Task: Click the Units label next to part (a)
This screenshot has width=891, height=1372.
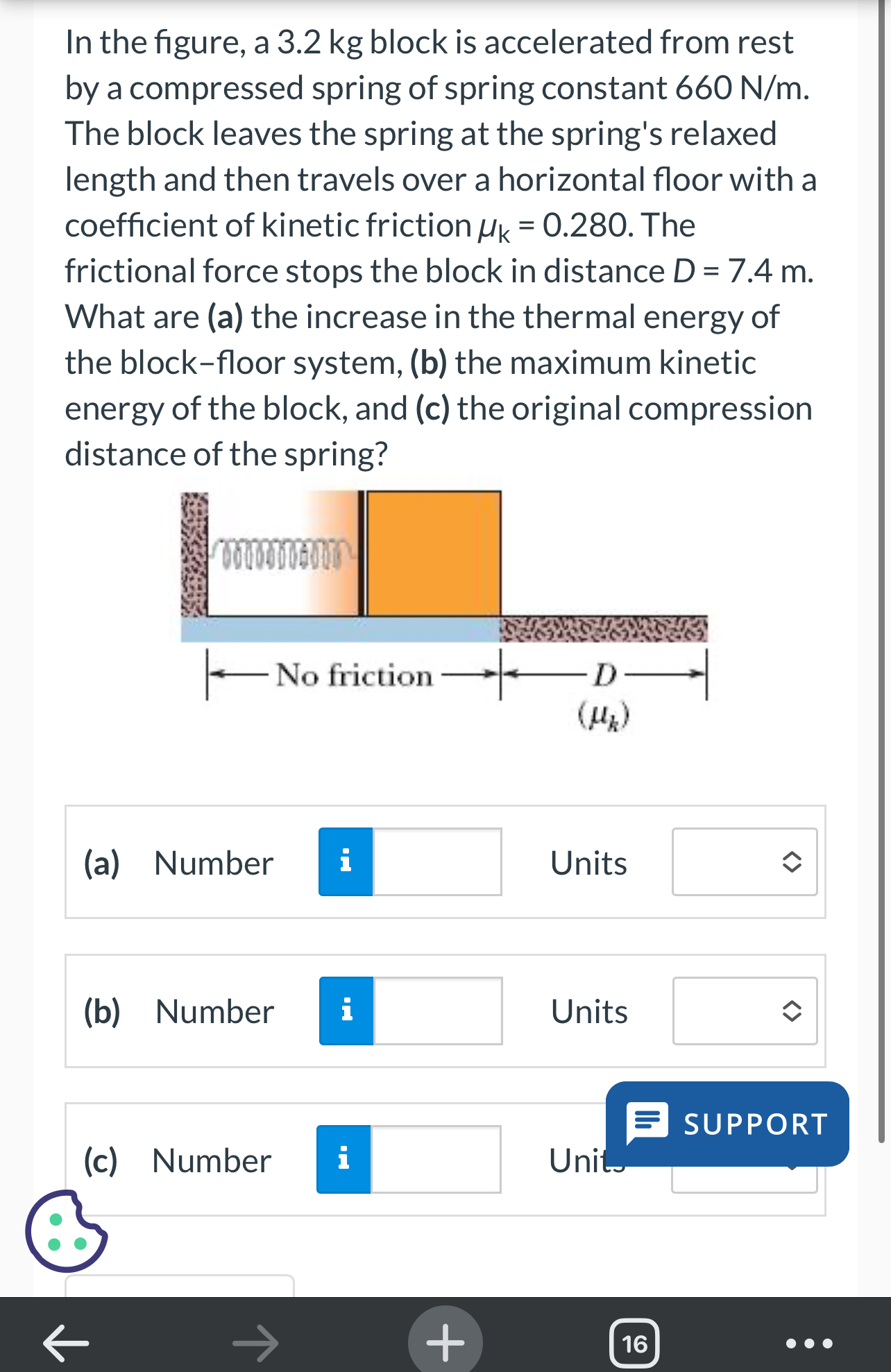Action: click(587, 862)
